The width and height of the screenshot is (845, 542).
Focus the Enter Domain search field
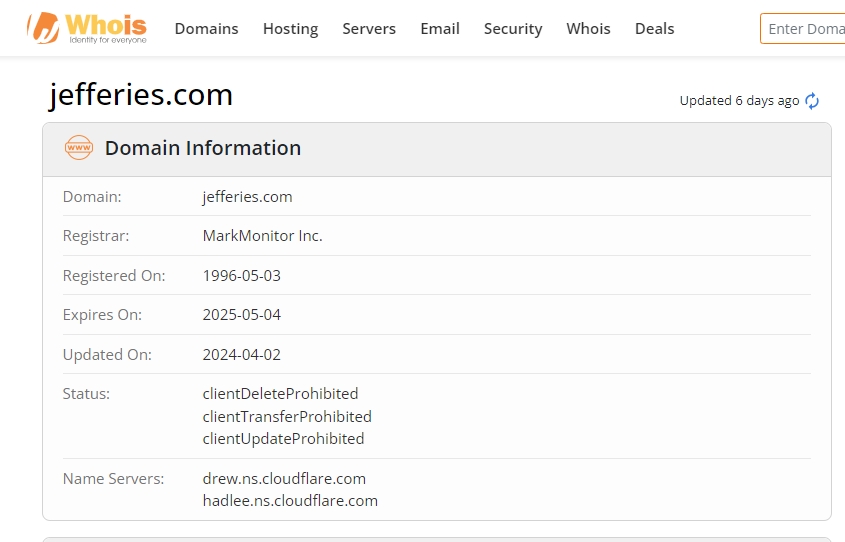point(805,29)
